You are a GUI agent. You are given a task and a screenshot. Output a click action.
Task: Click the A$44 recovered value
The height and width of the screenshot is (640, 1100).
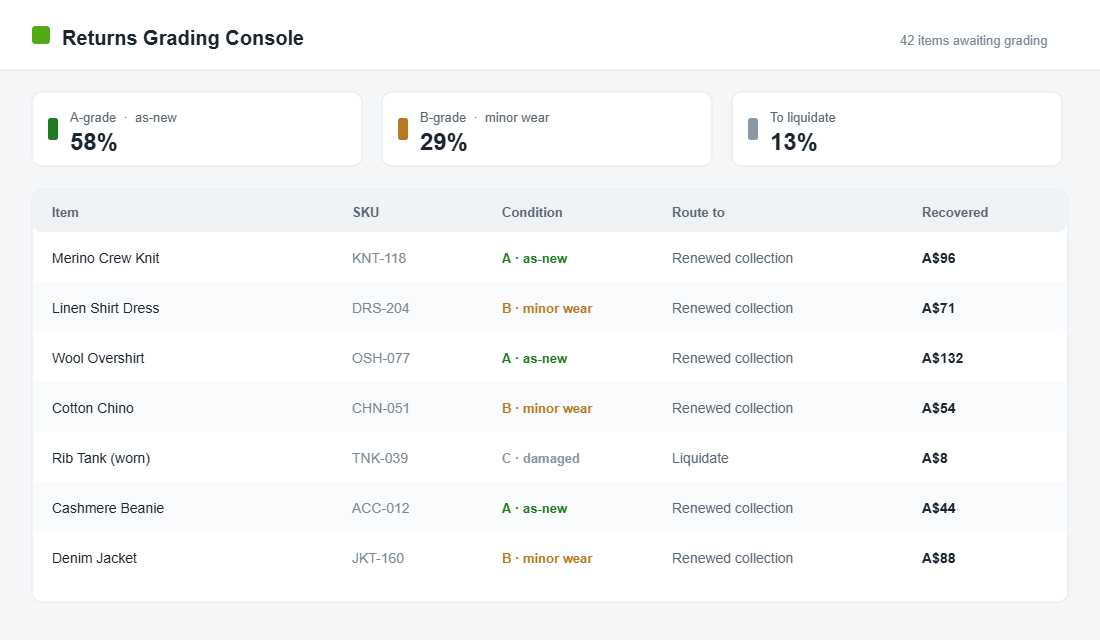939,508
